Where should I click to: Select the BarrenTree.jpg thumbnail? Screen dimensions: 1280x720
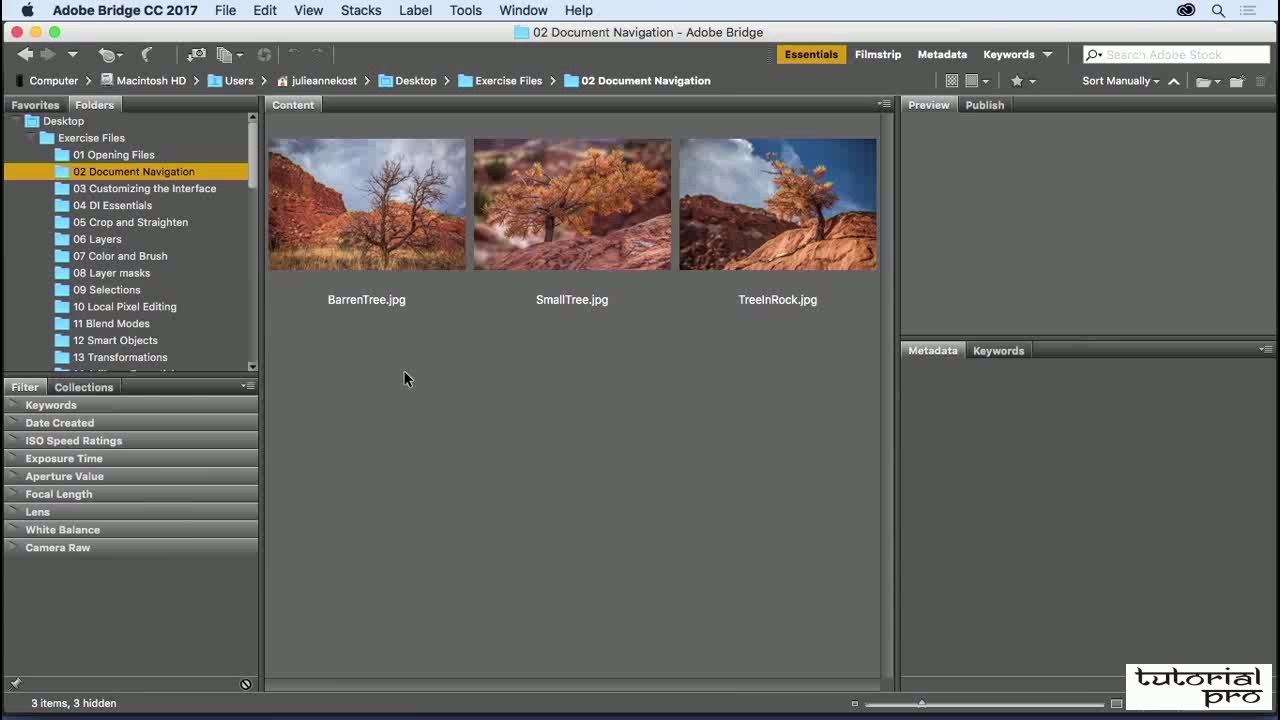point(367,204)
